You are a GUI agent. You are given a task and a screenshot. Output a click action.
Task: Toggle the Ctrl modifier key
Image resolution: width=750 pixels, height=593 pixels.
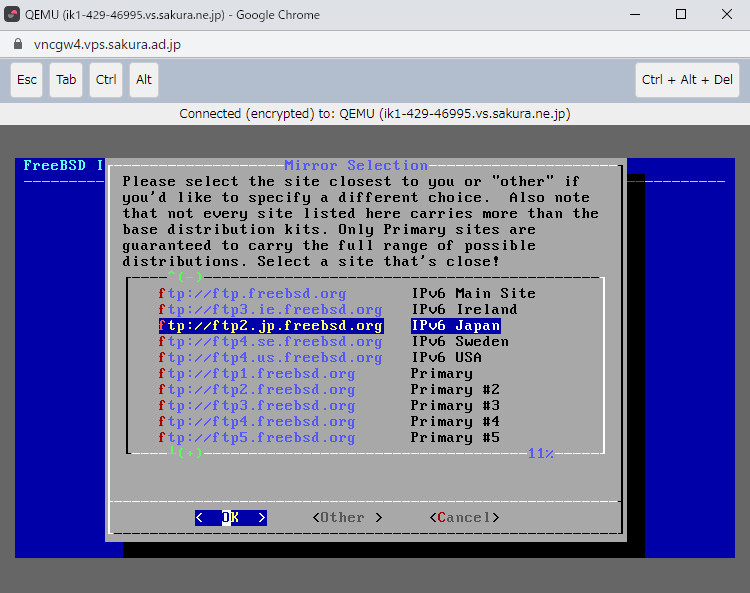point(106,80)
